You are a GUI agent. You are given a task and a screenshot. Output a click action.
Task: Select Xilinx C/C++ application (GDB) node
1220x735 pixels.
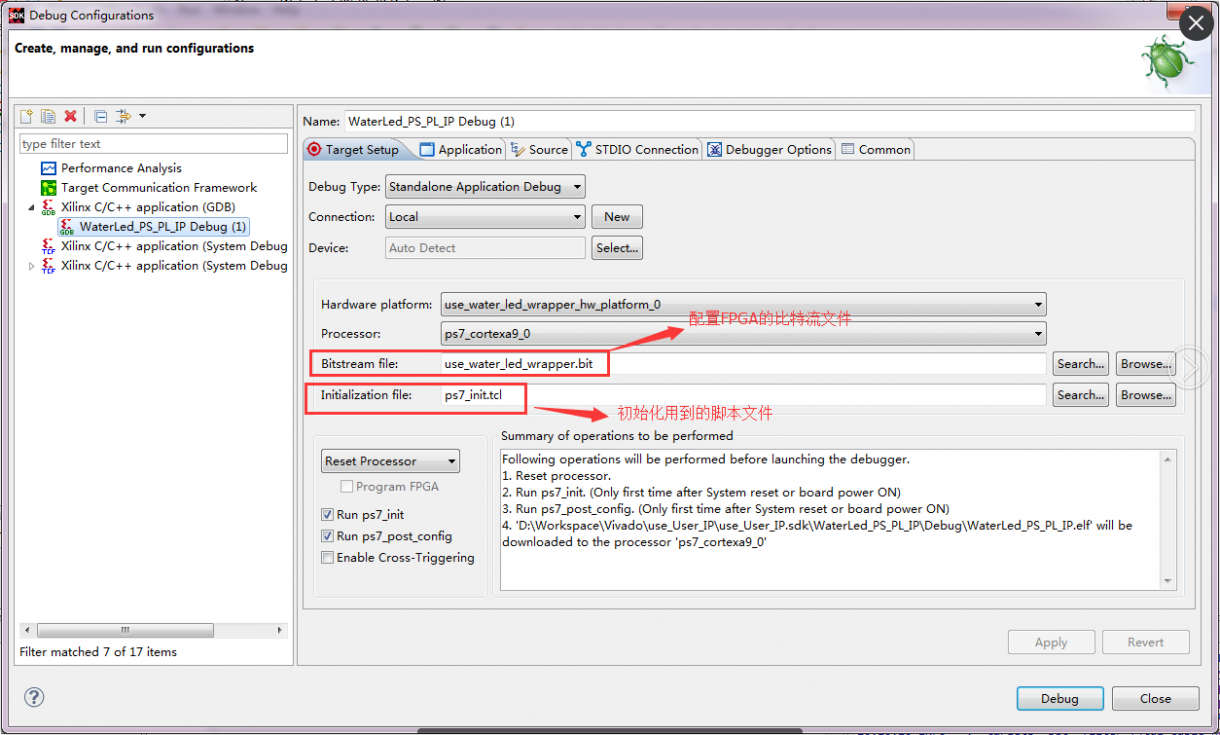pos(148,207)
